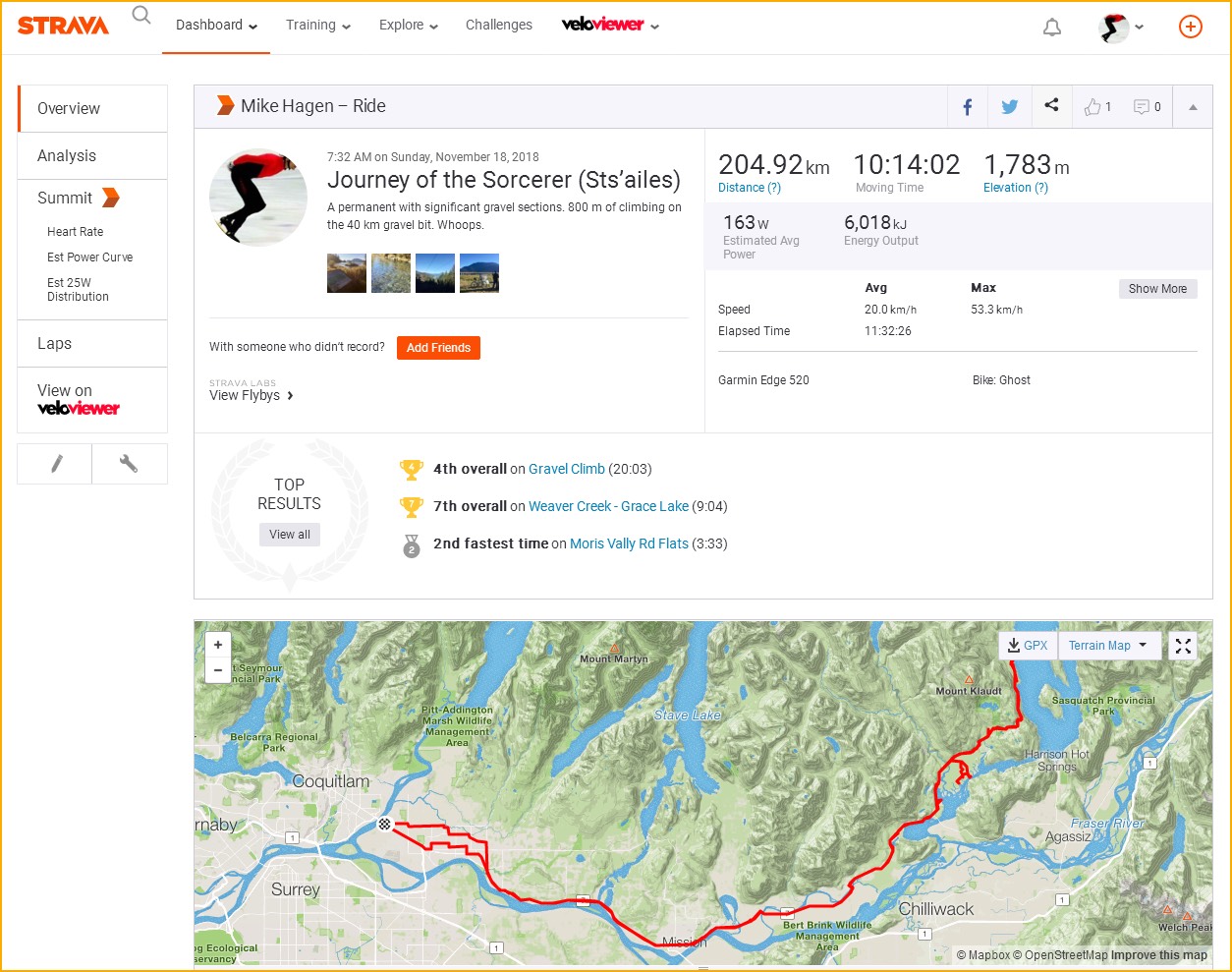1232x972 pixels.
Task: Enter fullscreen map view
Action: point(1183,646)
